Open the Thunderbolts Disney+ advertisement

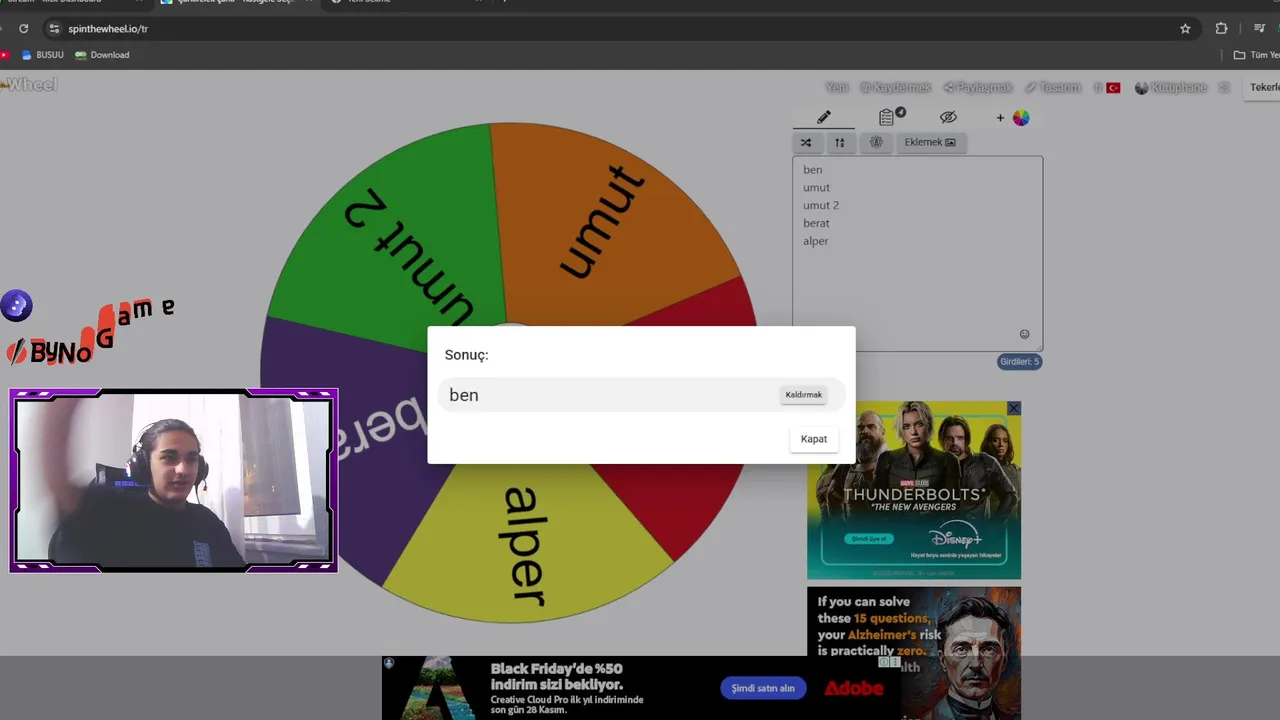click(914, 490)
